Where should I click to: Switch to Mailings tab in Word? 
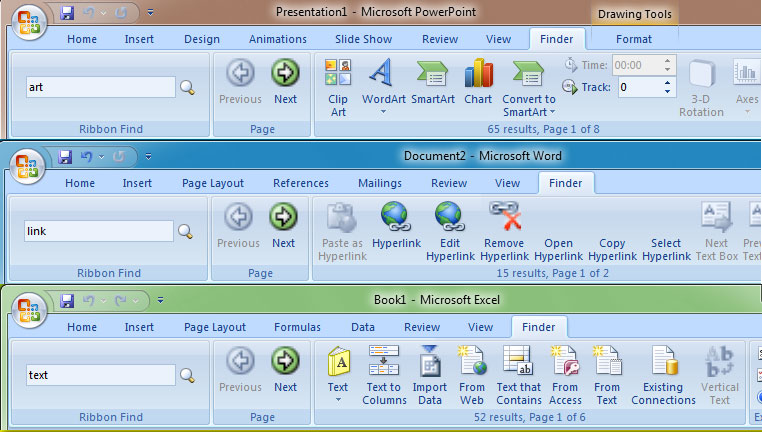click(x=380, y=183)
